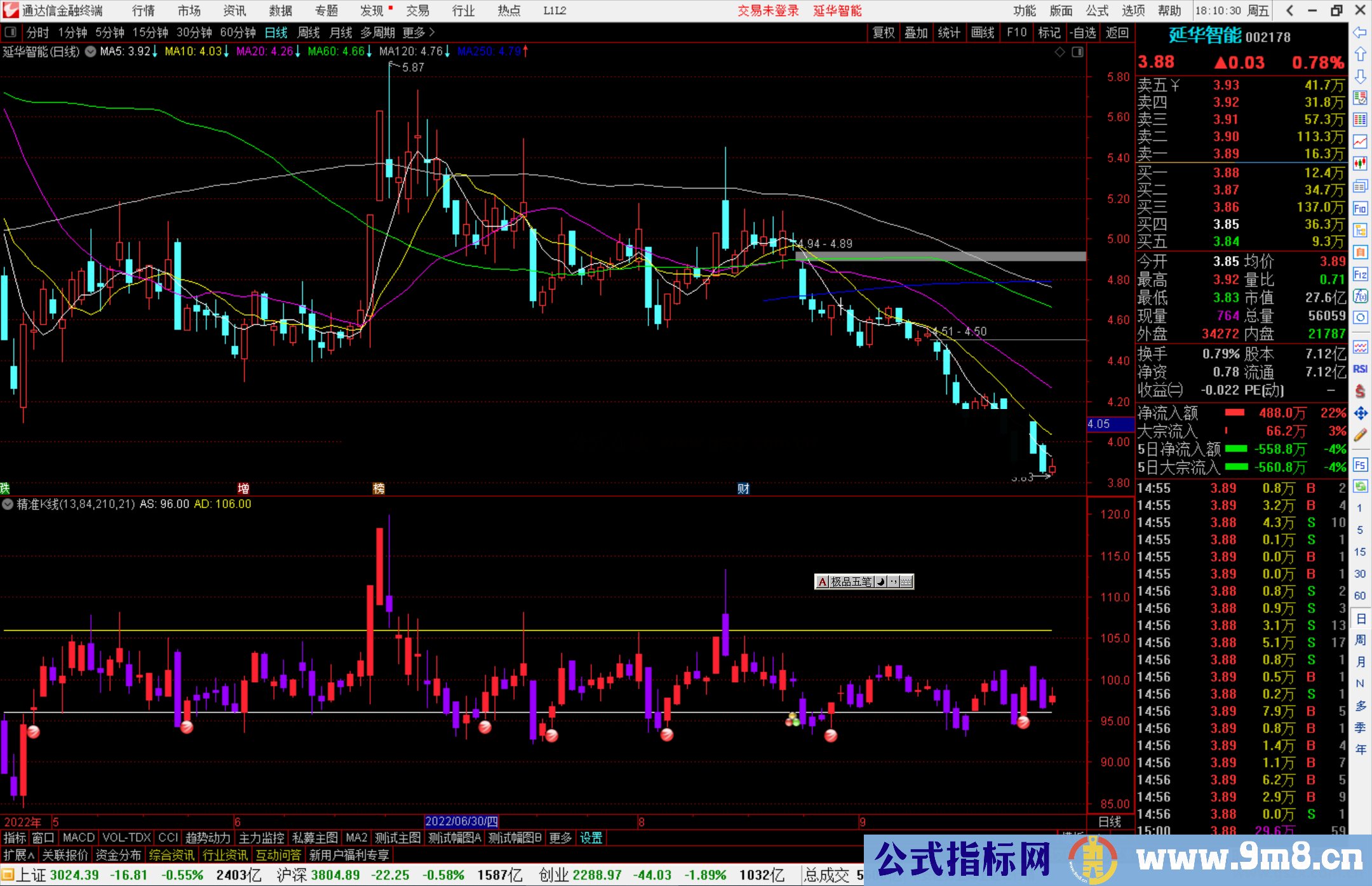
Task: Toggle the side panel icon left of 分时
Action: coord(10,32)
